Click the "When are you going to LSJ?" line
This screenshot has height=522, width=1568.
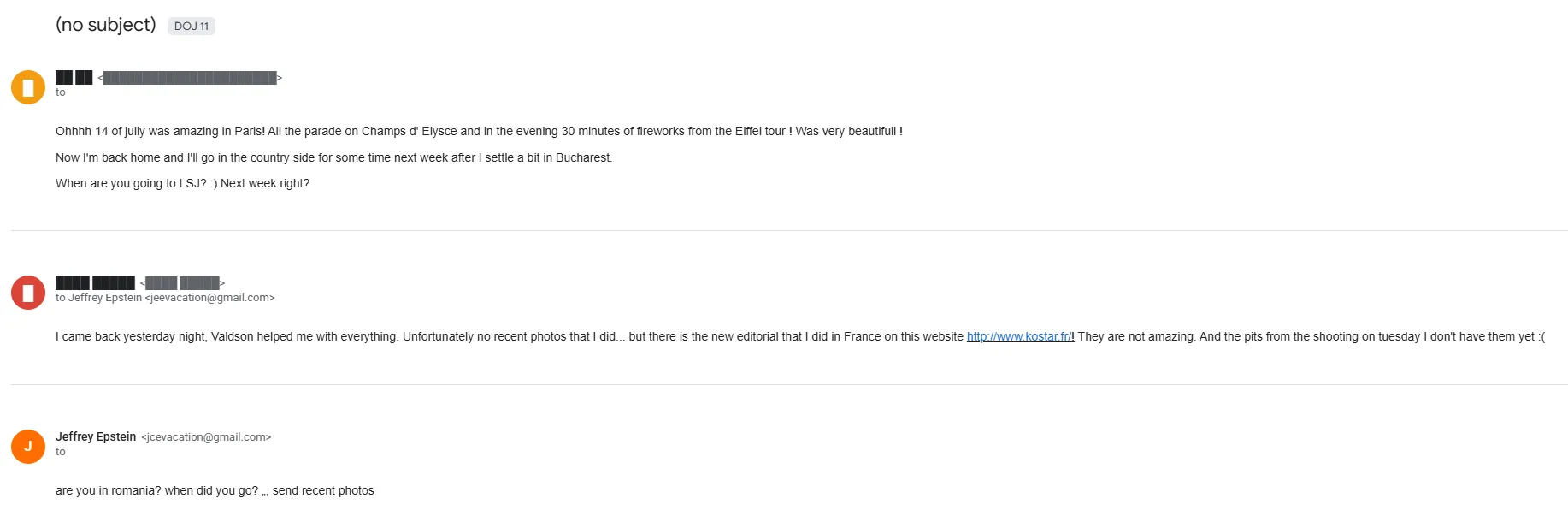(x=182, y=183)
